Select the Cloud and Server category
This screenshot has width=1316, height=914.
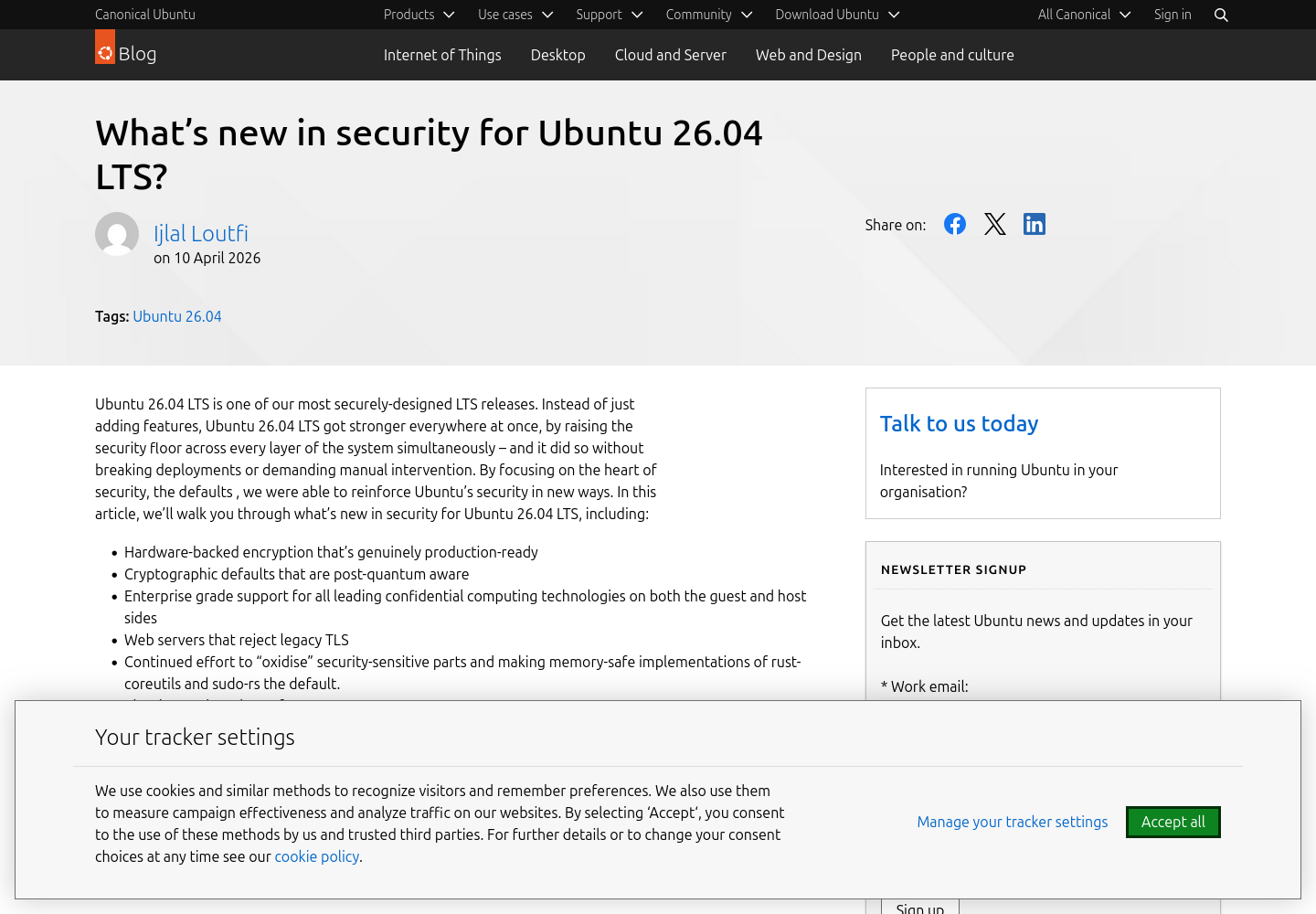click(671, 55)
